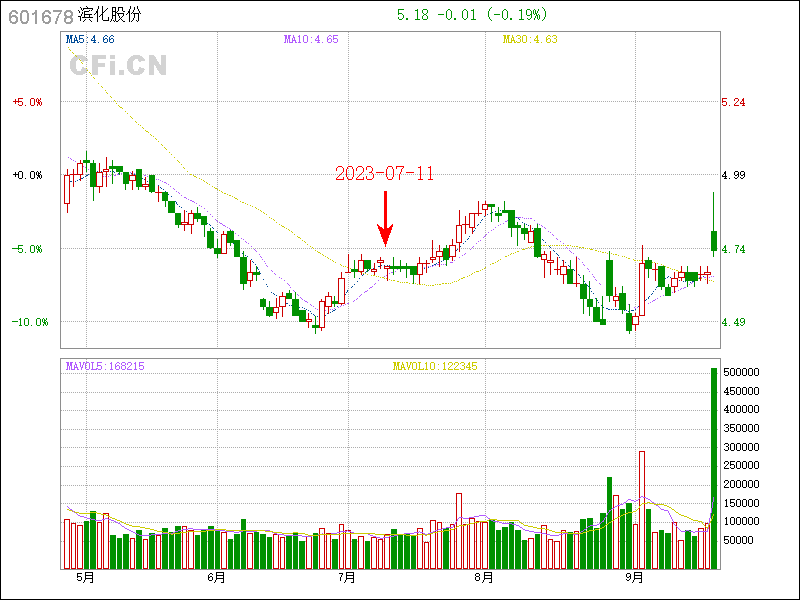Click the stock code 601678
Screen dimensions: 800x600
coord(40,16)
